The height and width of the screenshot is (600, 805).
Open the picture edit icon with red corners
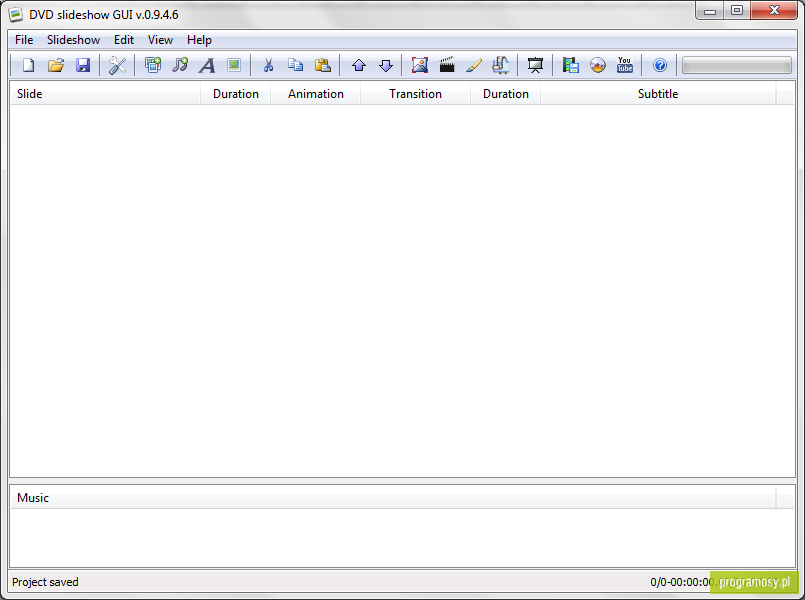pos(419,65)
